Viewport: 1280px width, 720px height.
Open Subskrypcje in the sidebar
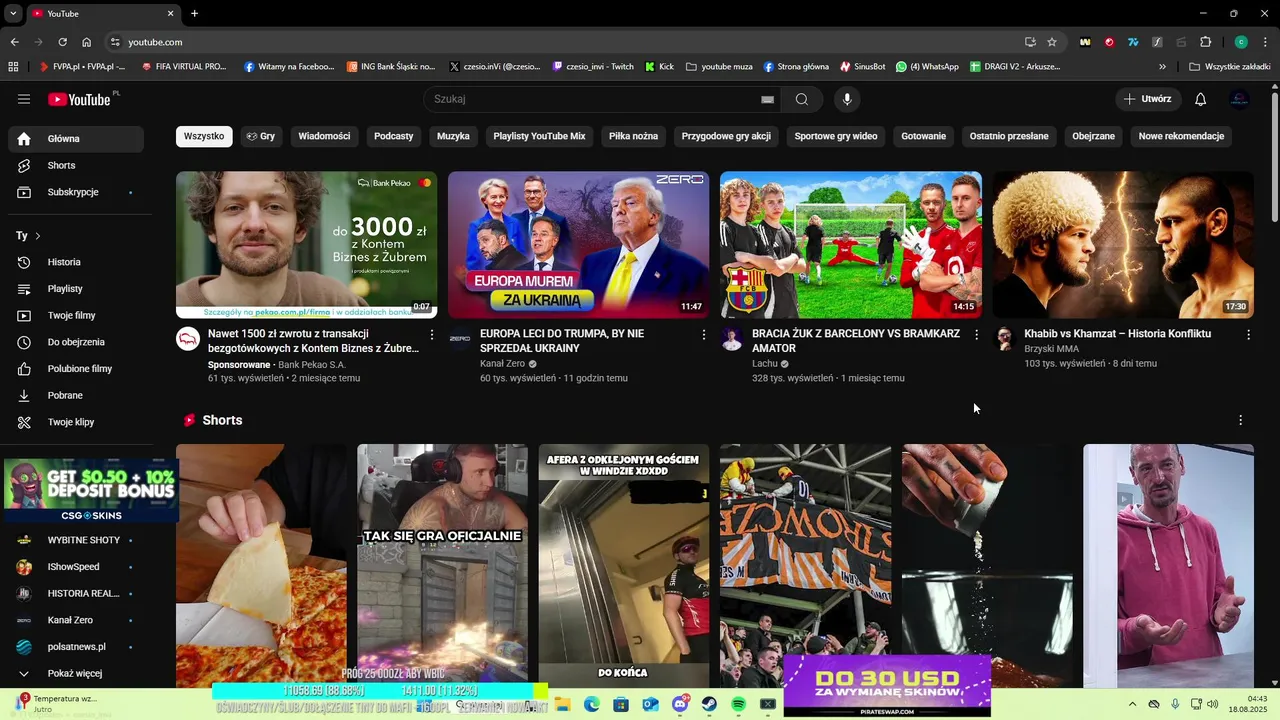(76, 192)
